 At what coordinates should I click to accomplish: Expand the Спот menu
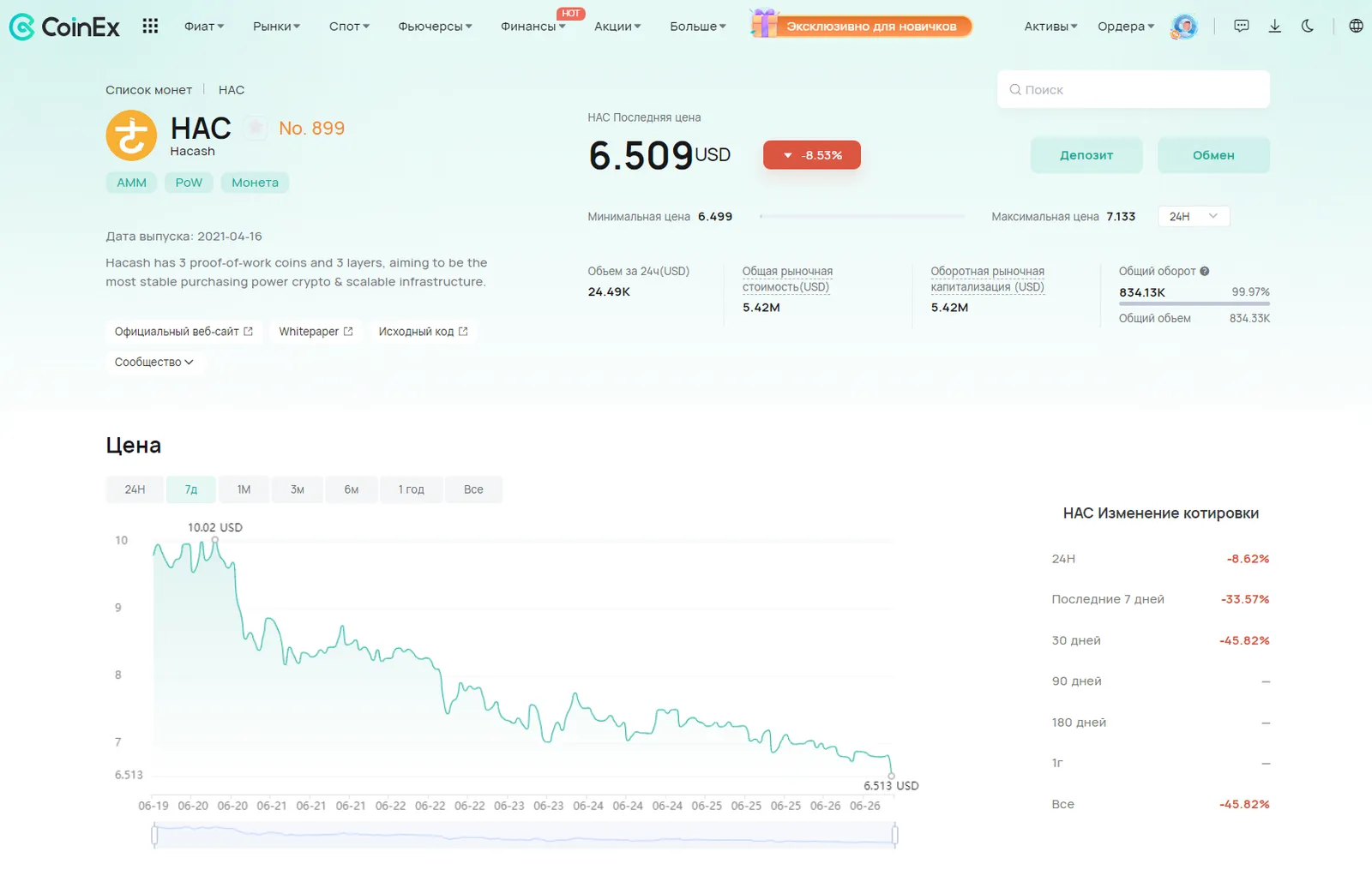(349, 27)
